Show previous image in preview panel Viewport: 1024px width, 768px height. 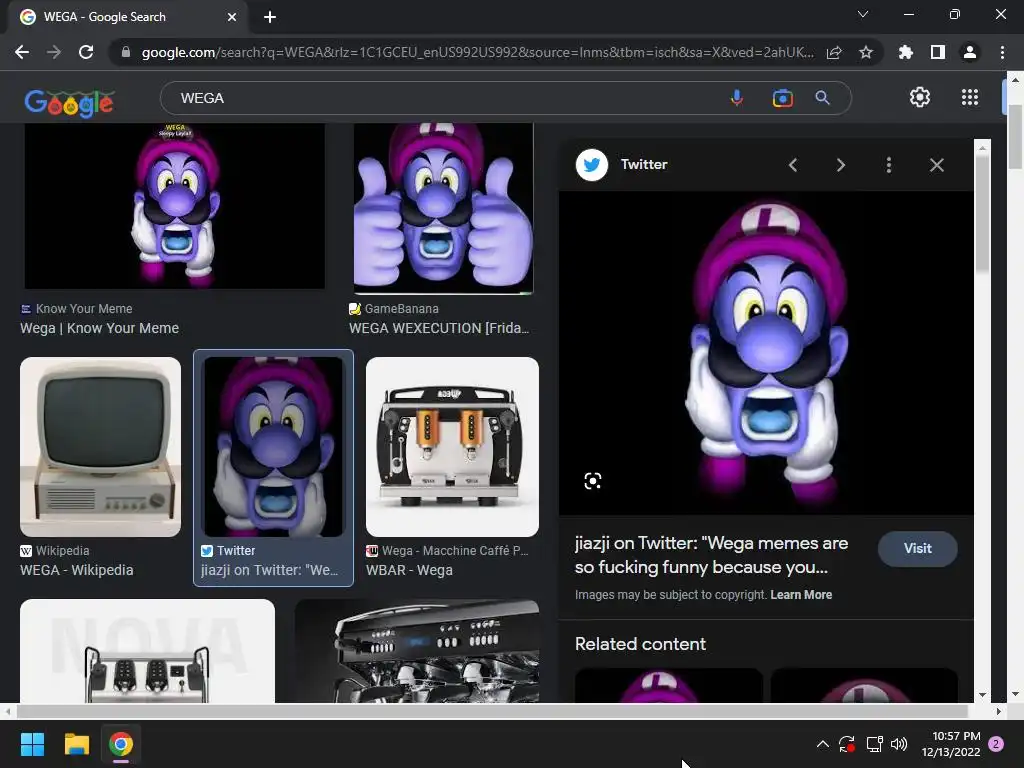[793, 165]
